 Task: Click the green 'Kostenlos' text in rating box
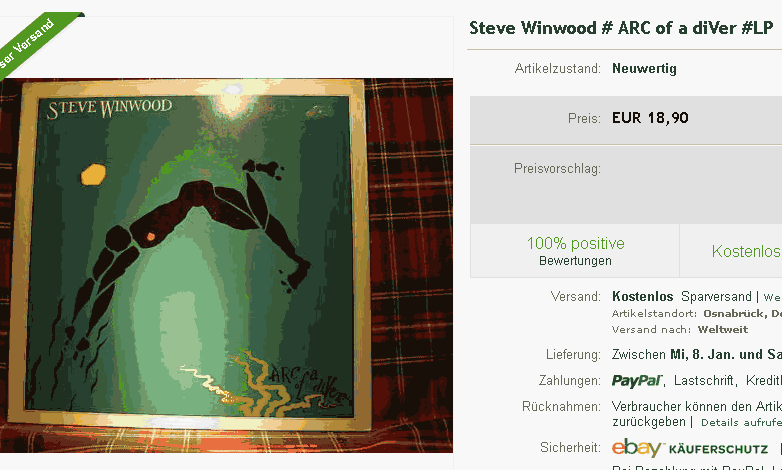tap(747, 251)
